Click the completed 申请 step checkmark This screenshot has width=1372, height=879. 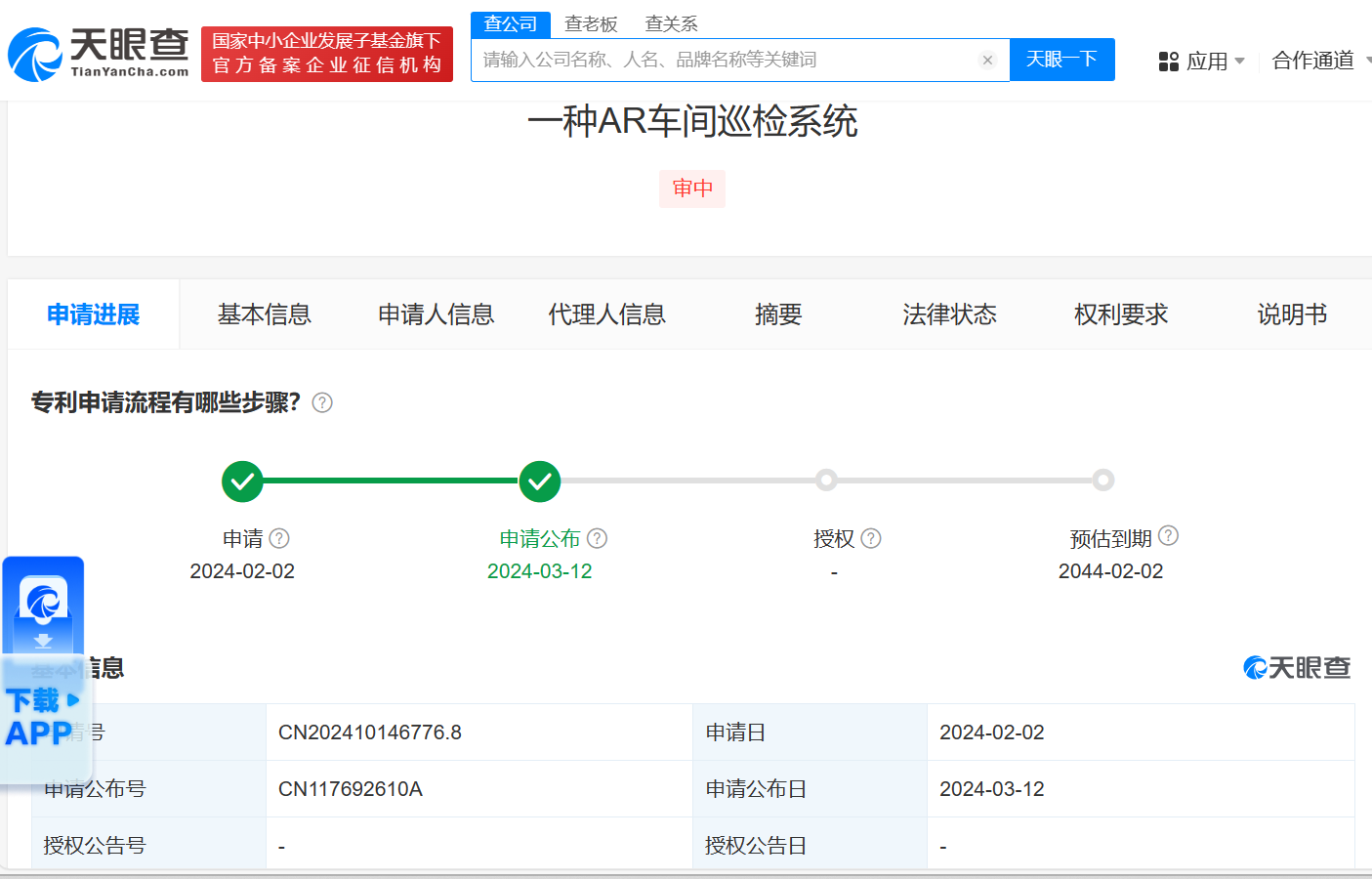pos(242,481)
